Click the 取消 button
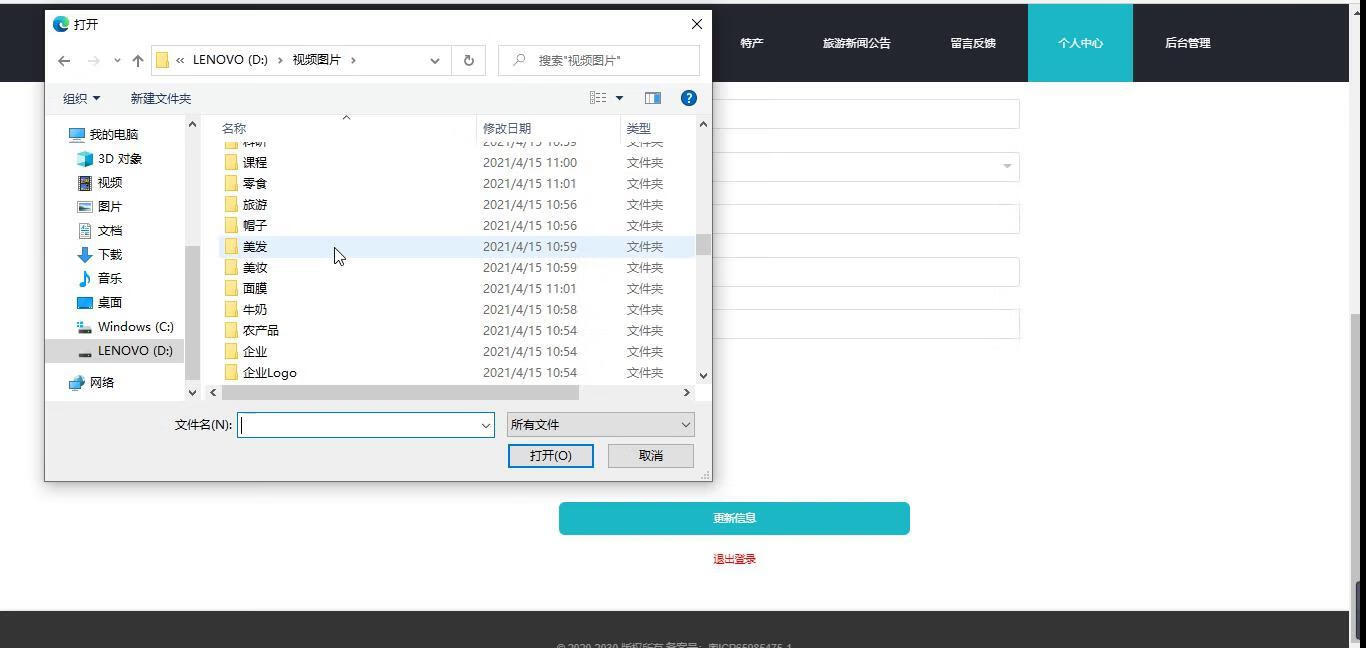This screenshot has width=1366, height=648. tap(651, 456)
